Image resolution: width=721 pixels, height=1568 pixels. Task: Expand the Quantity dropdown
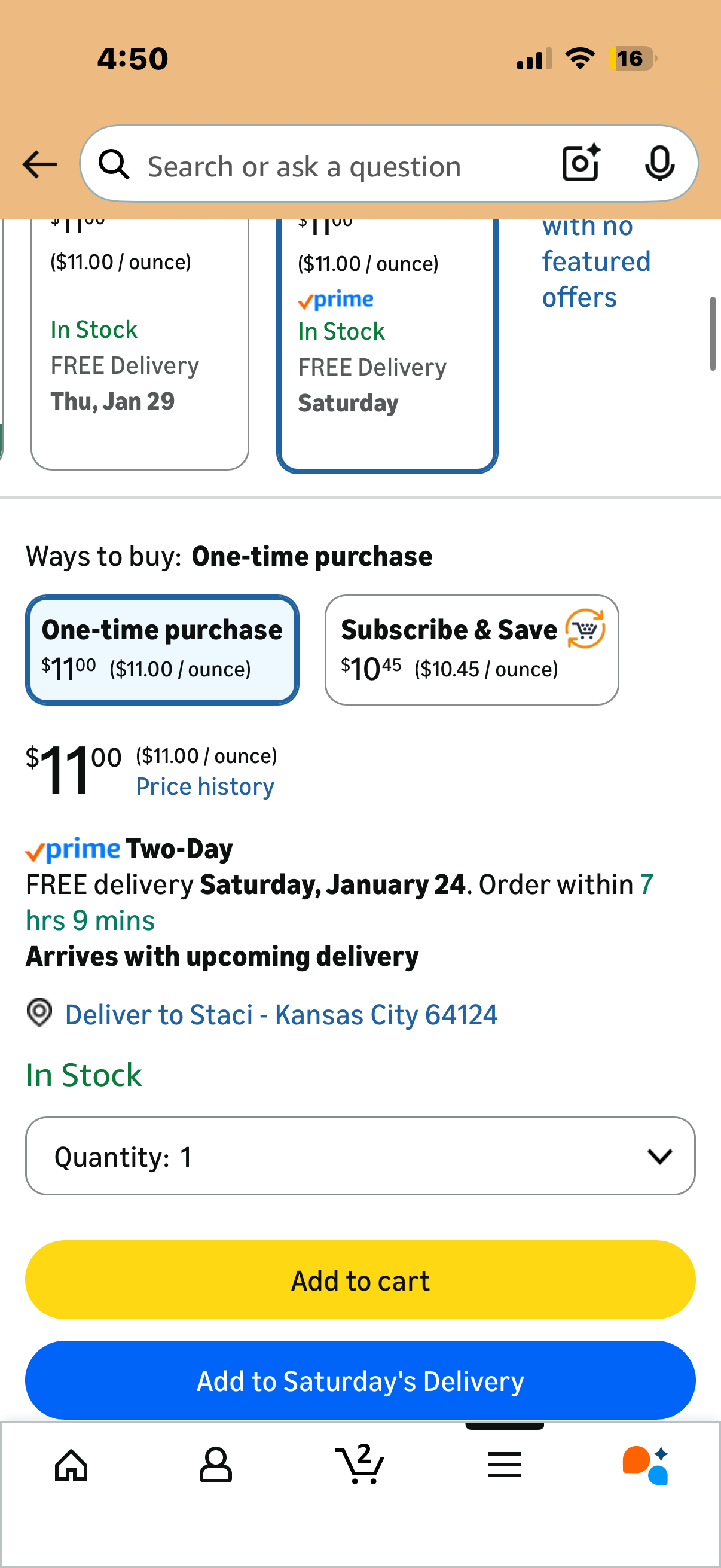pos(360,1156)
